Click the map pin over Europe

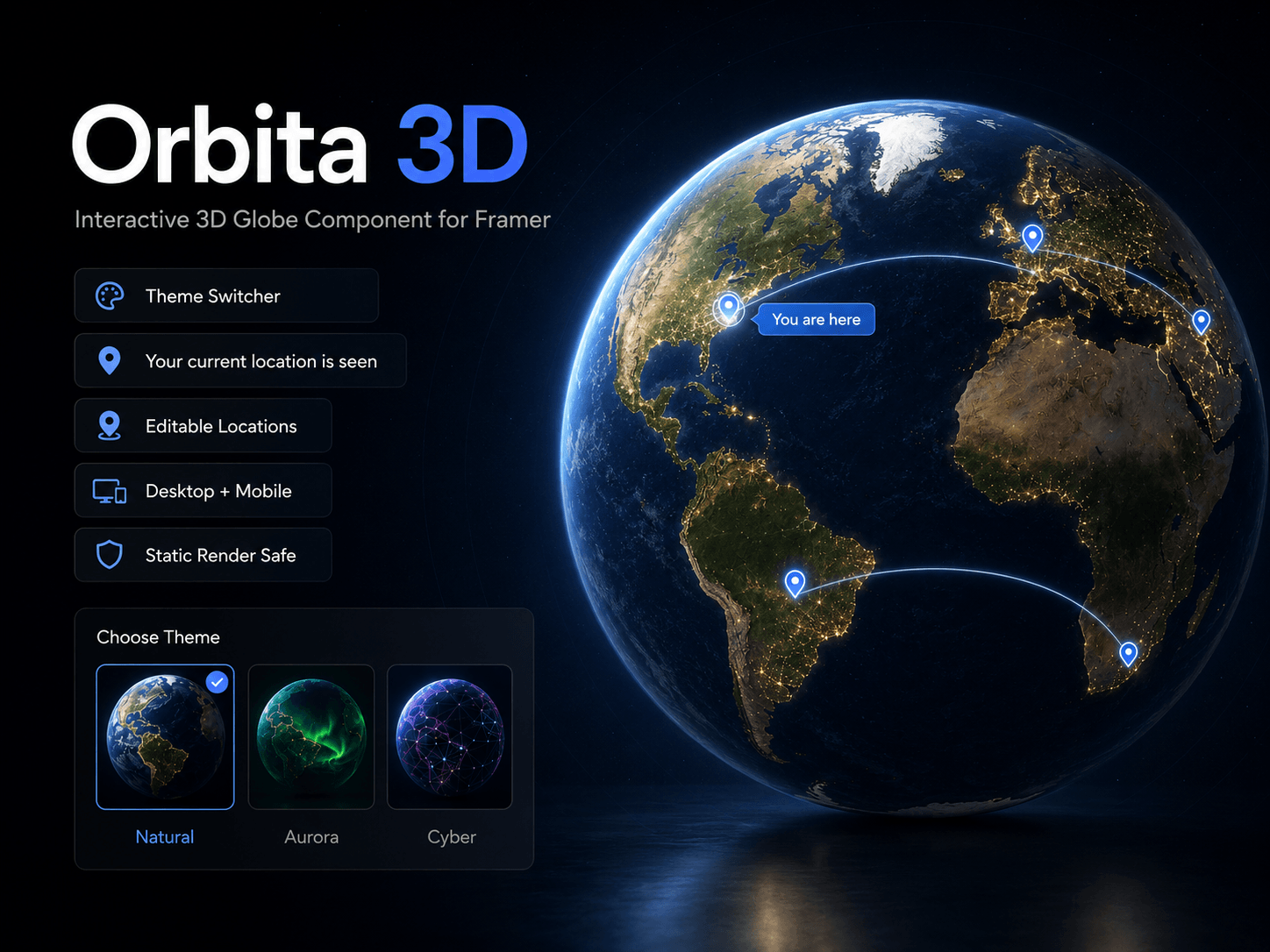(1032, 237)
